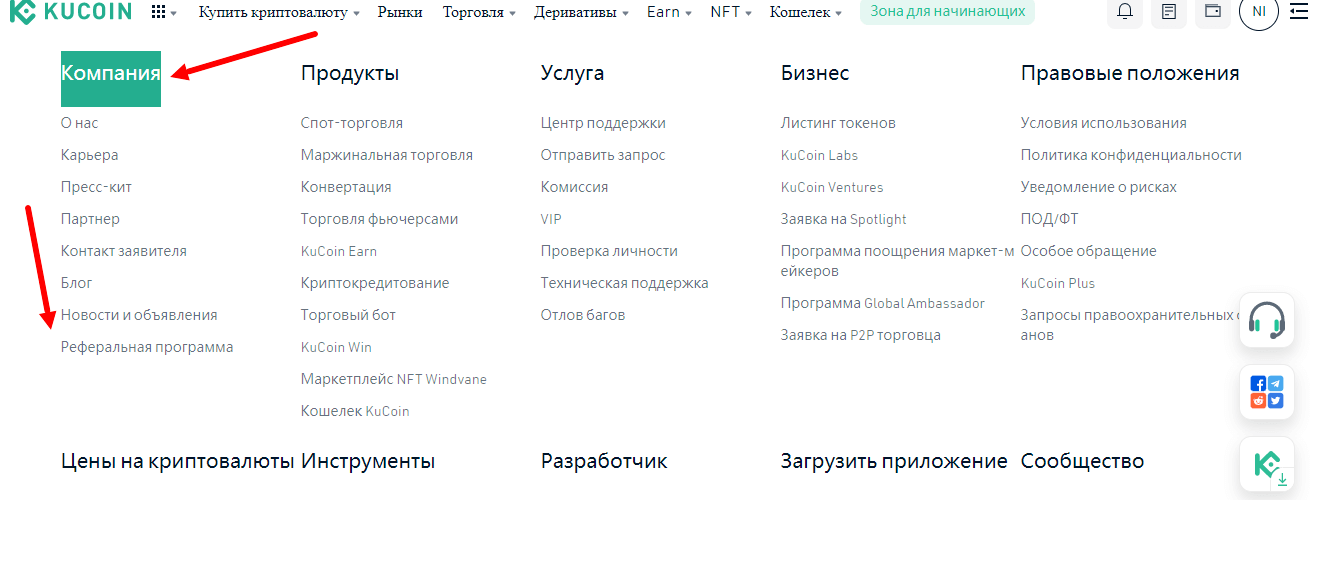The width and height of the screenshot is (1324, 581).
Task: Open the Рынки menu item
Action: 400,12
